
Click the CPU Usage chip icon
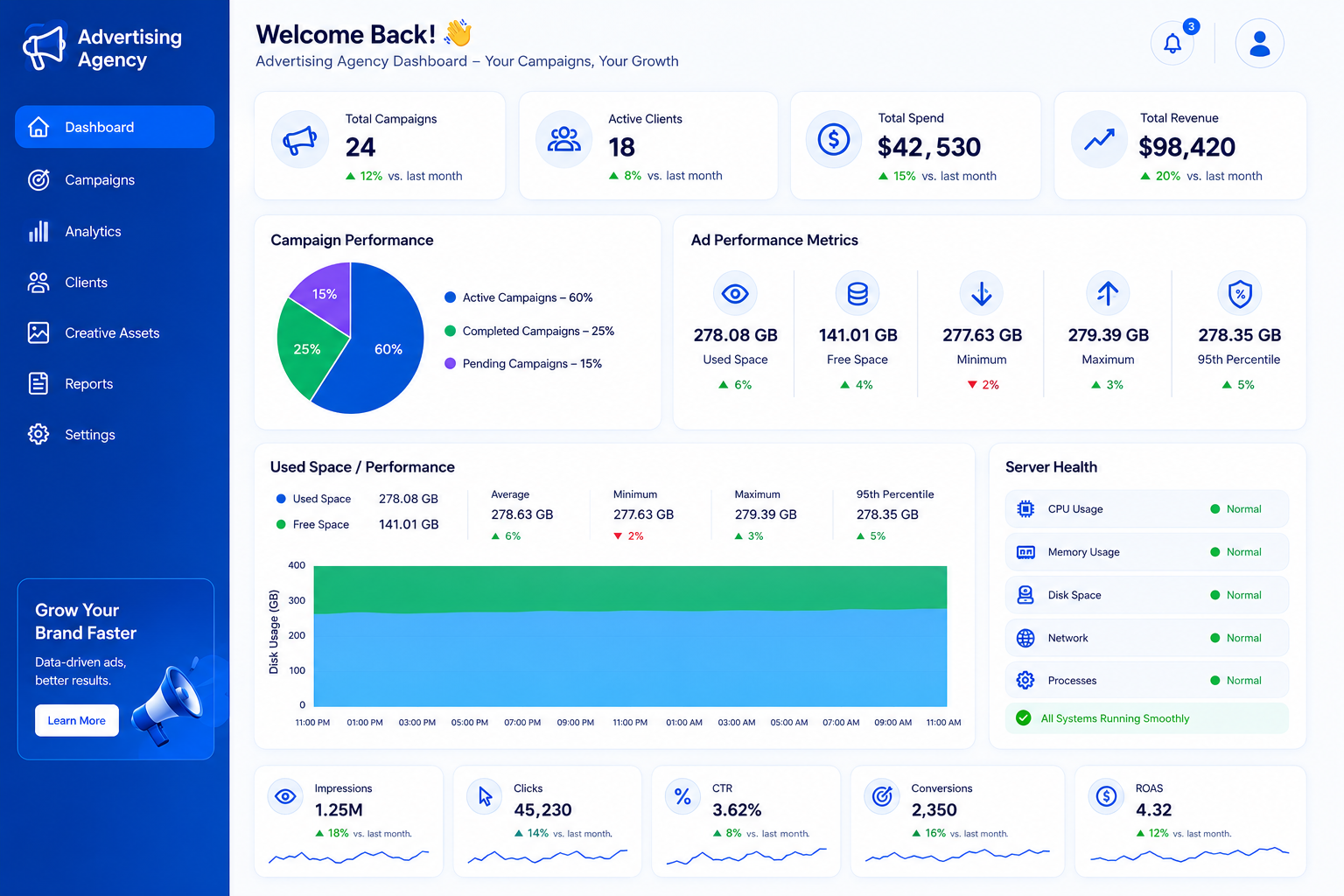coord(1025,508)
